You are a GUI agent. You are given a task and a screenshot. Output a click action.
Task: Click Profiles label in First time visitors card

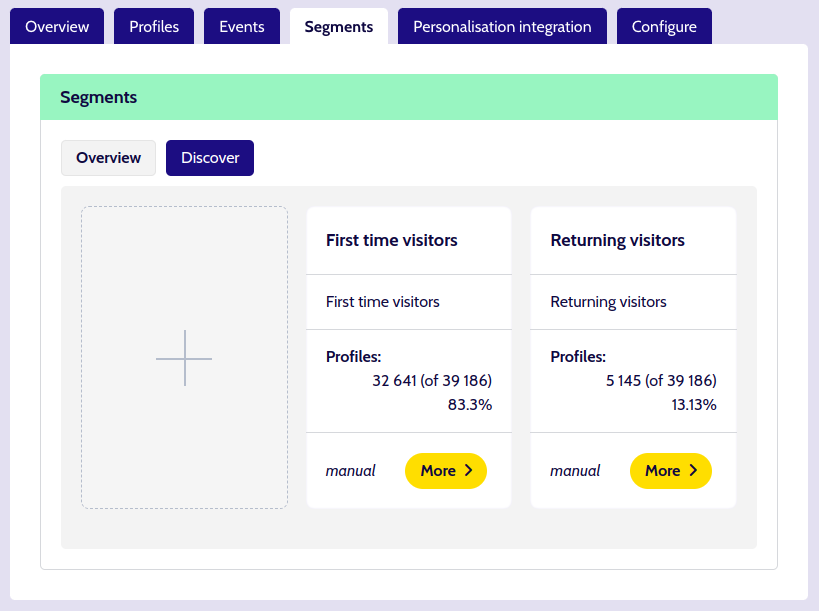[354, 357]
